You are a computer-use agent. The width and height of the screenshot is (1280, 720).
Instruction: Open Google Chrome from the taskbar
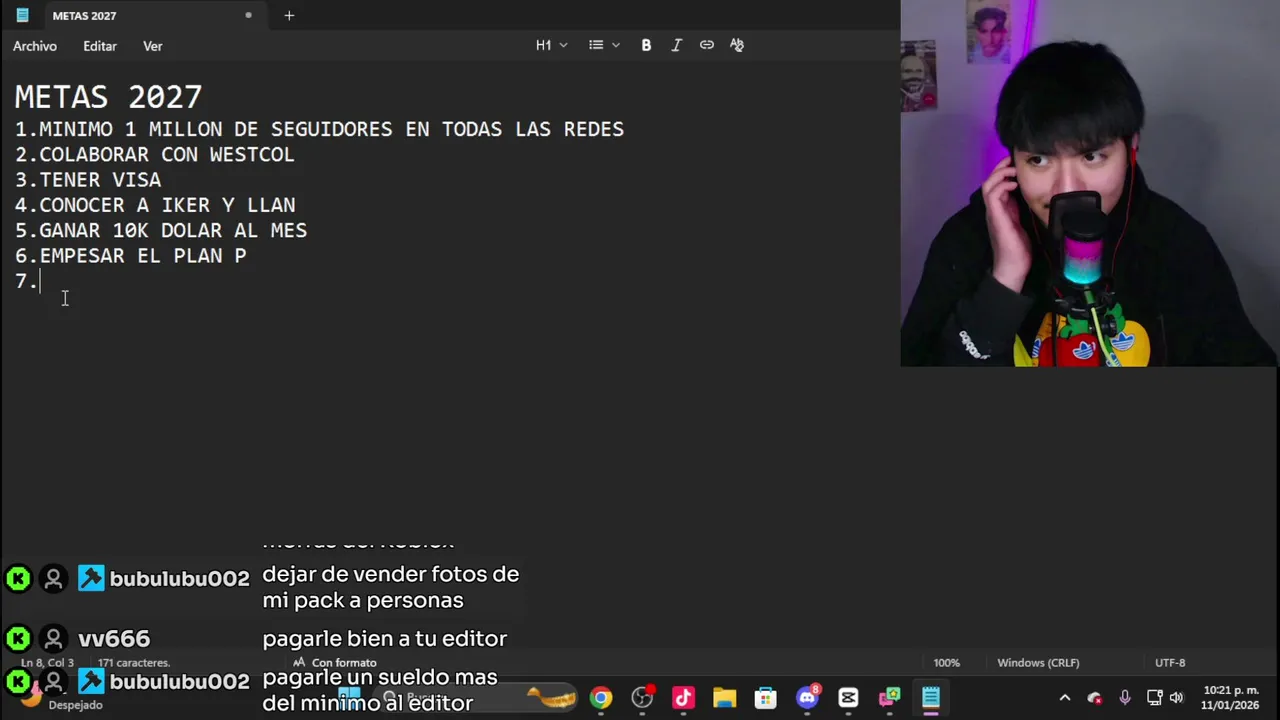tap(601, 698)
